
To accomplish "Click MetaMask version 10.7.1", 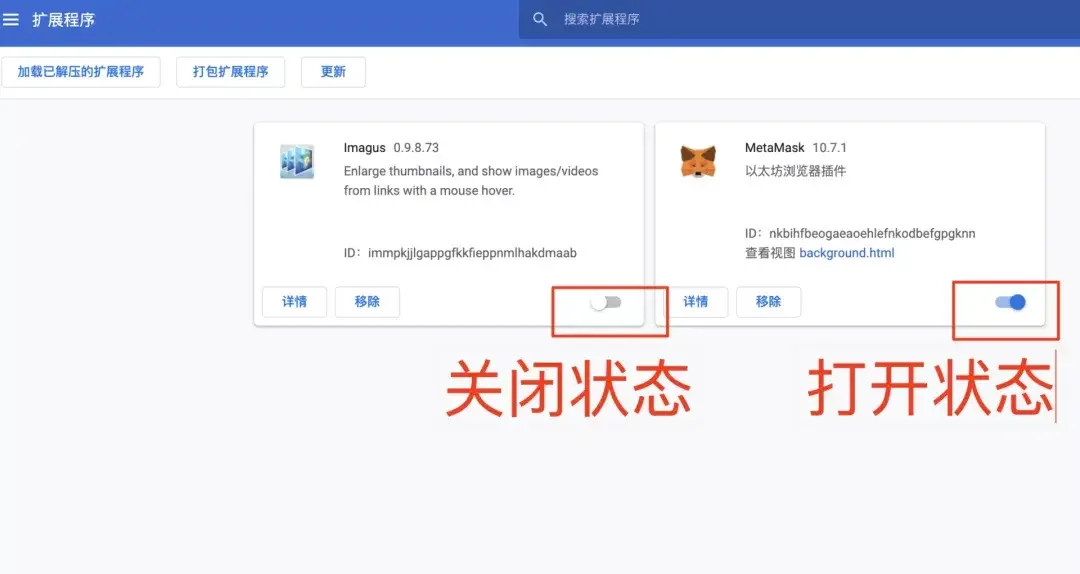I will click(x=829, y=147).
